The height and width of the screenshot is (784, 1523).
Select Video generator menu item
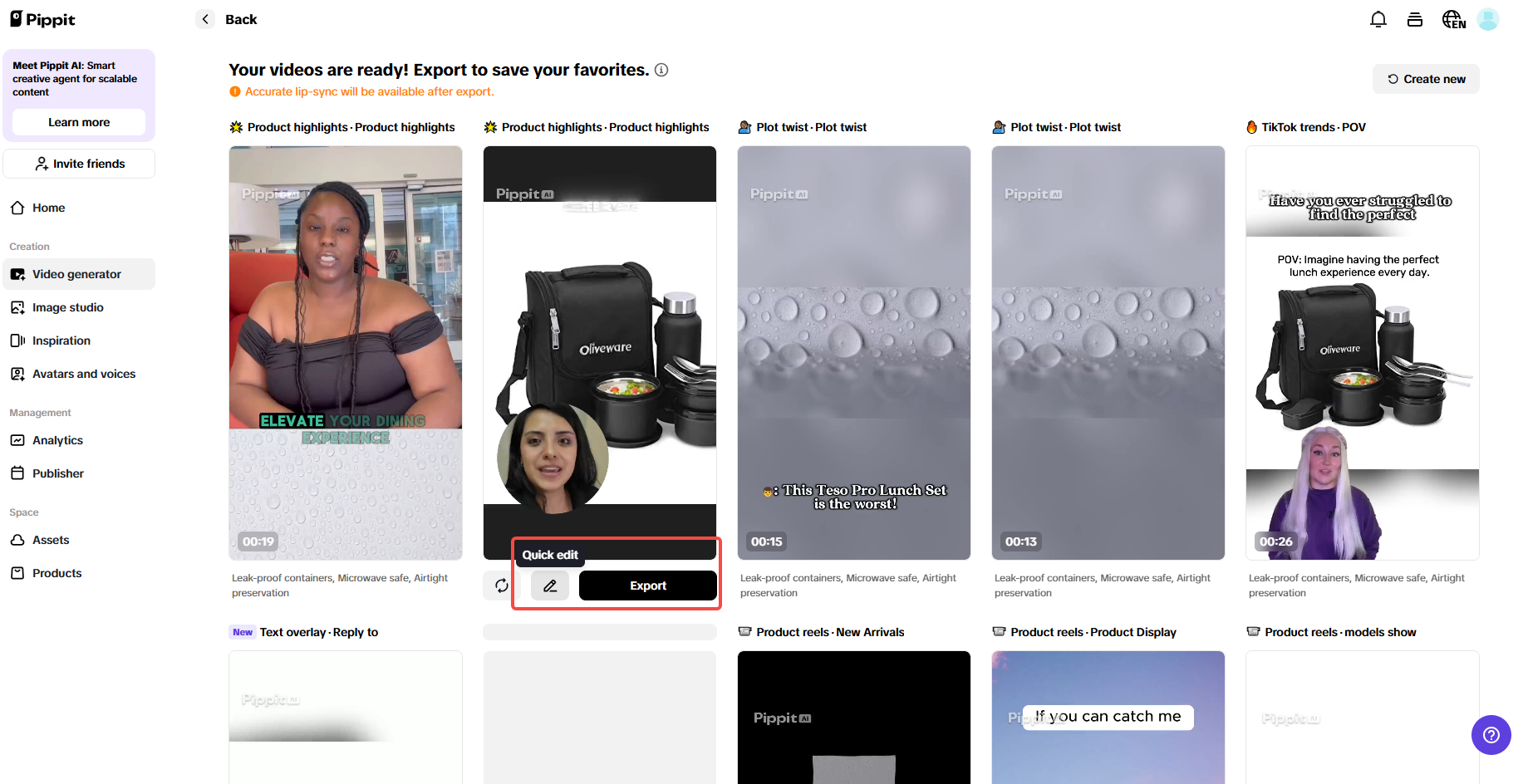(79, 274)
